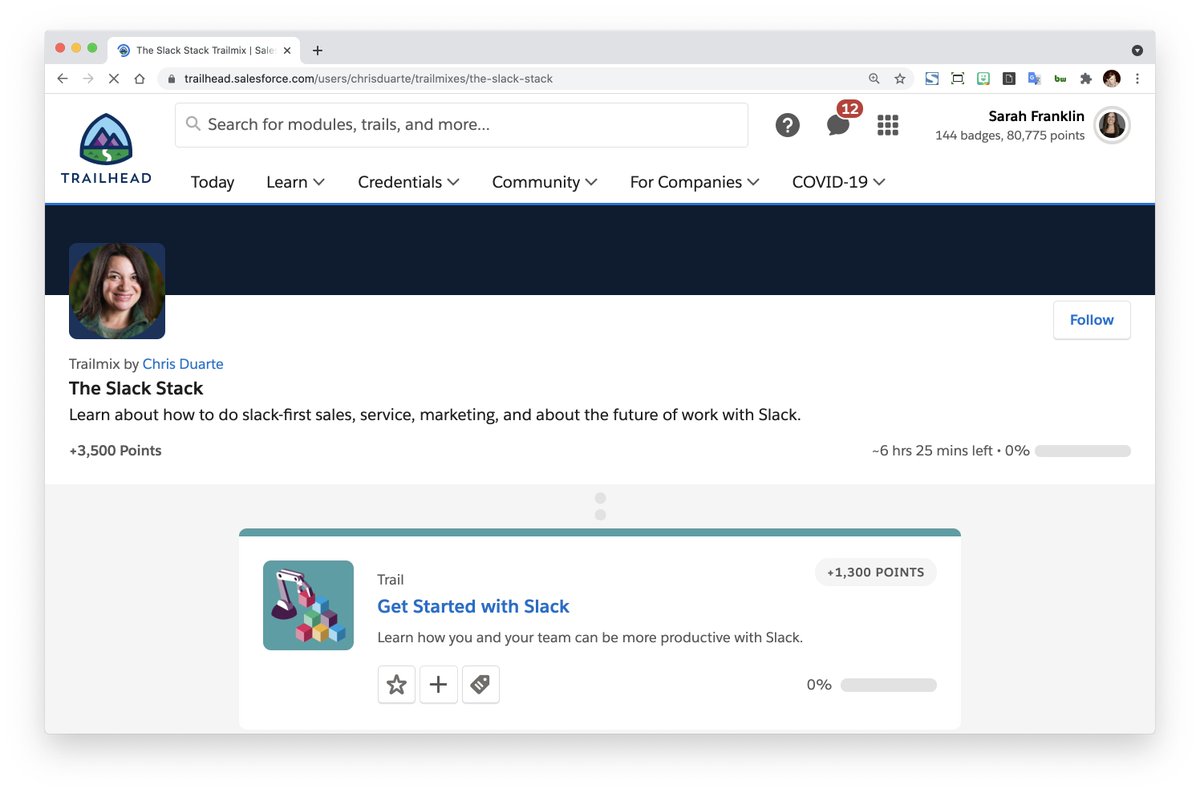
Task: Add Get Started with Slack to trailmix
Action: [x=438, y=685]
